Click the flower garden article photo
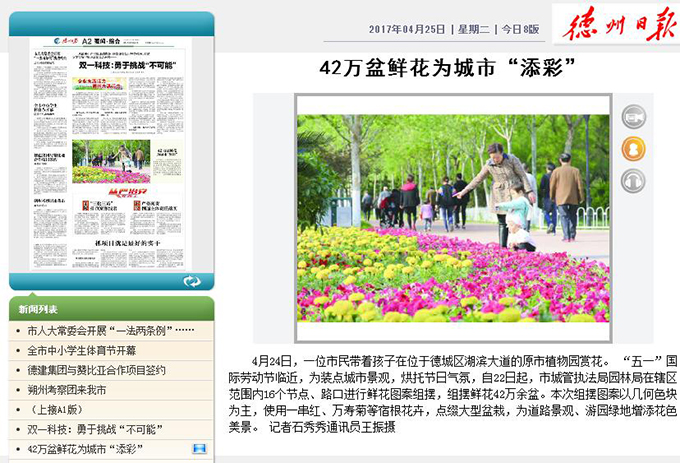This screenshot has width=680, height=463. pyautogui.click(x=453, y=218)
